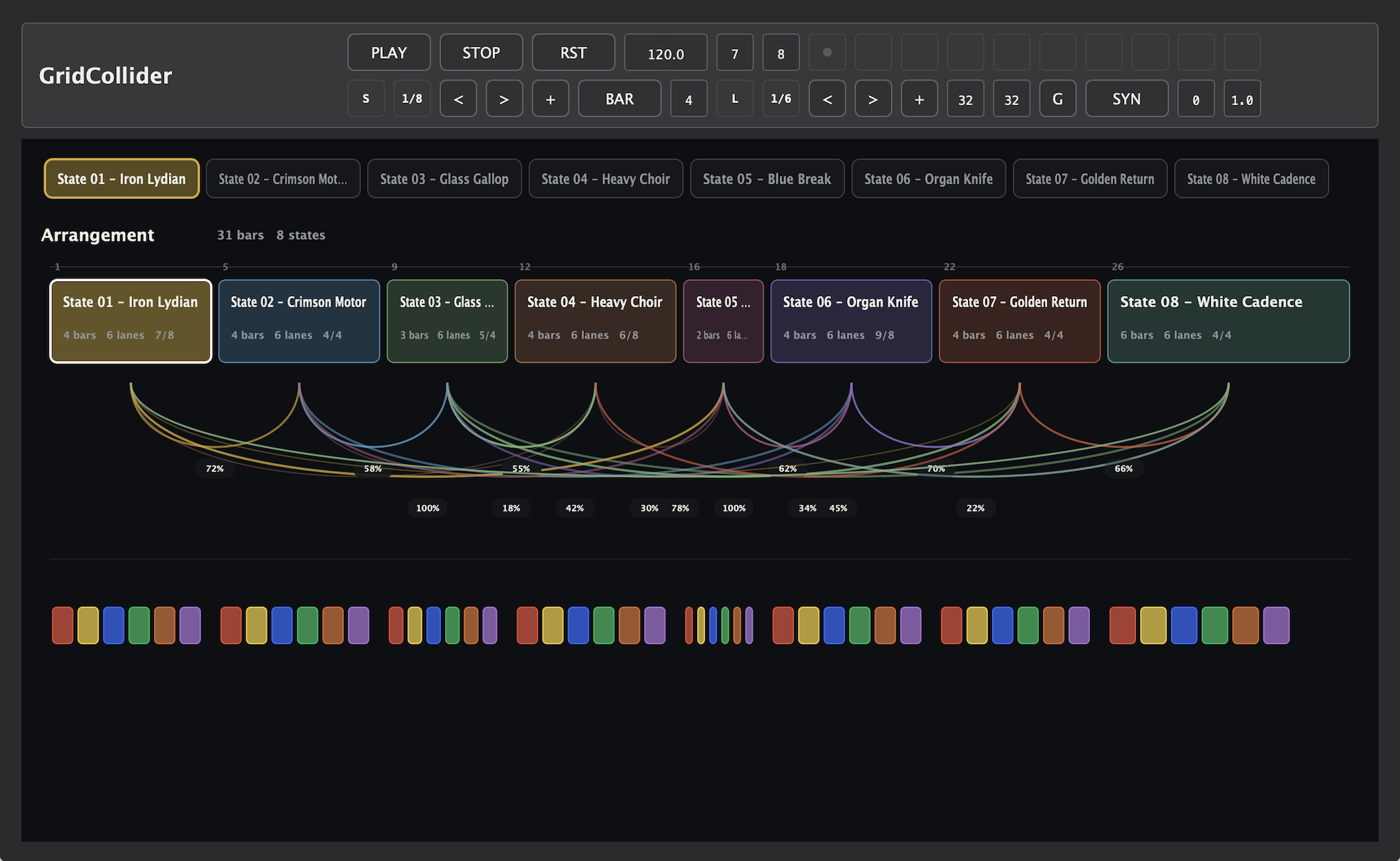Click the 55% transition probability label

pos(521,468)
